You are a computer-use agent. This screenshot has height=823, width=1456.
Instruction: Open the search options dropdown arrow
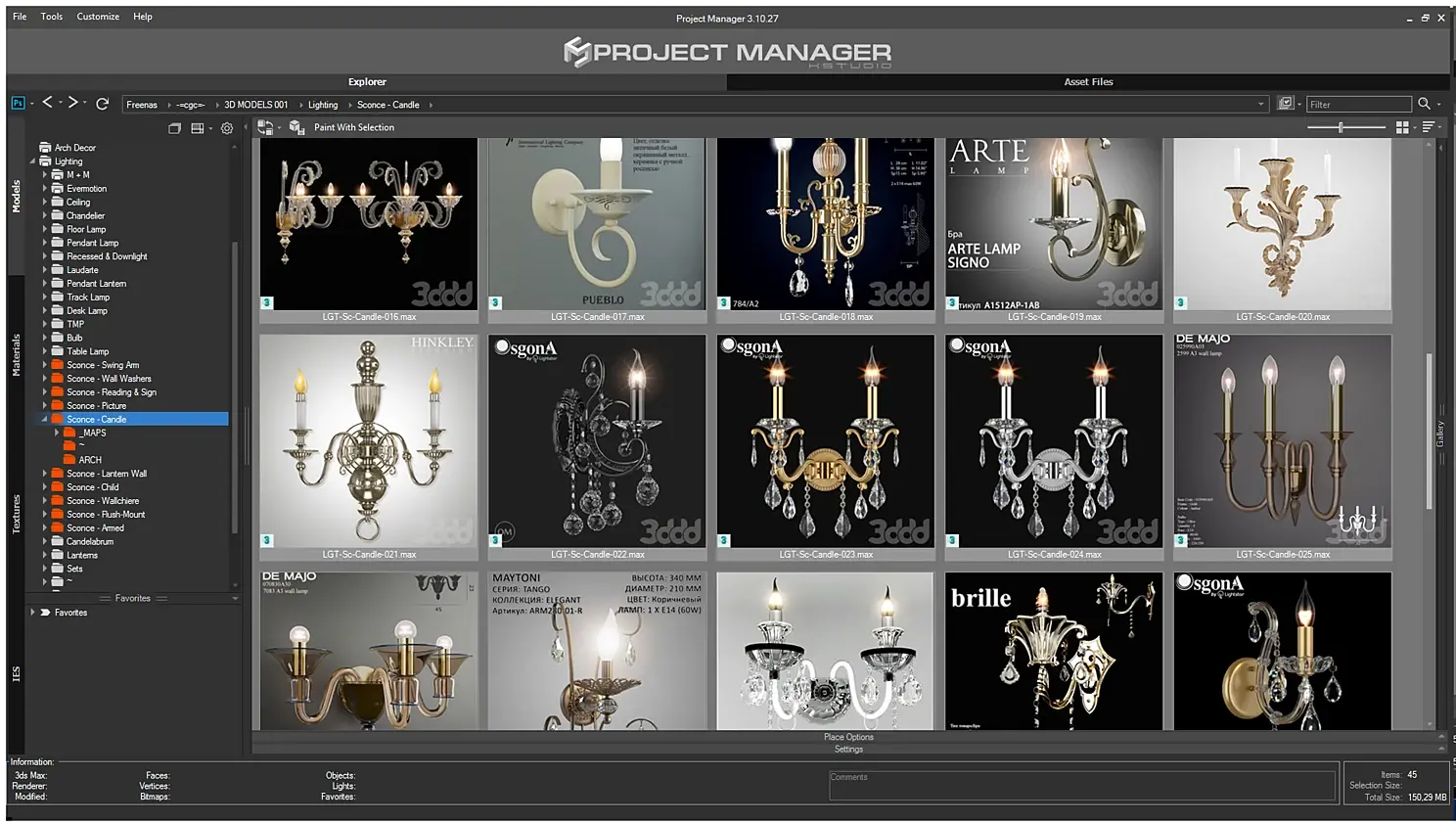(1438, 105)
